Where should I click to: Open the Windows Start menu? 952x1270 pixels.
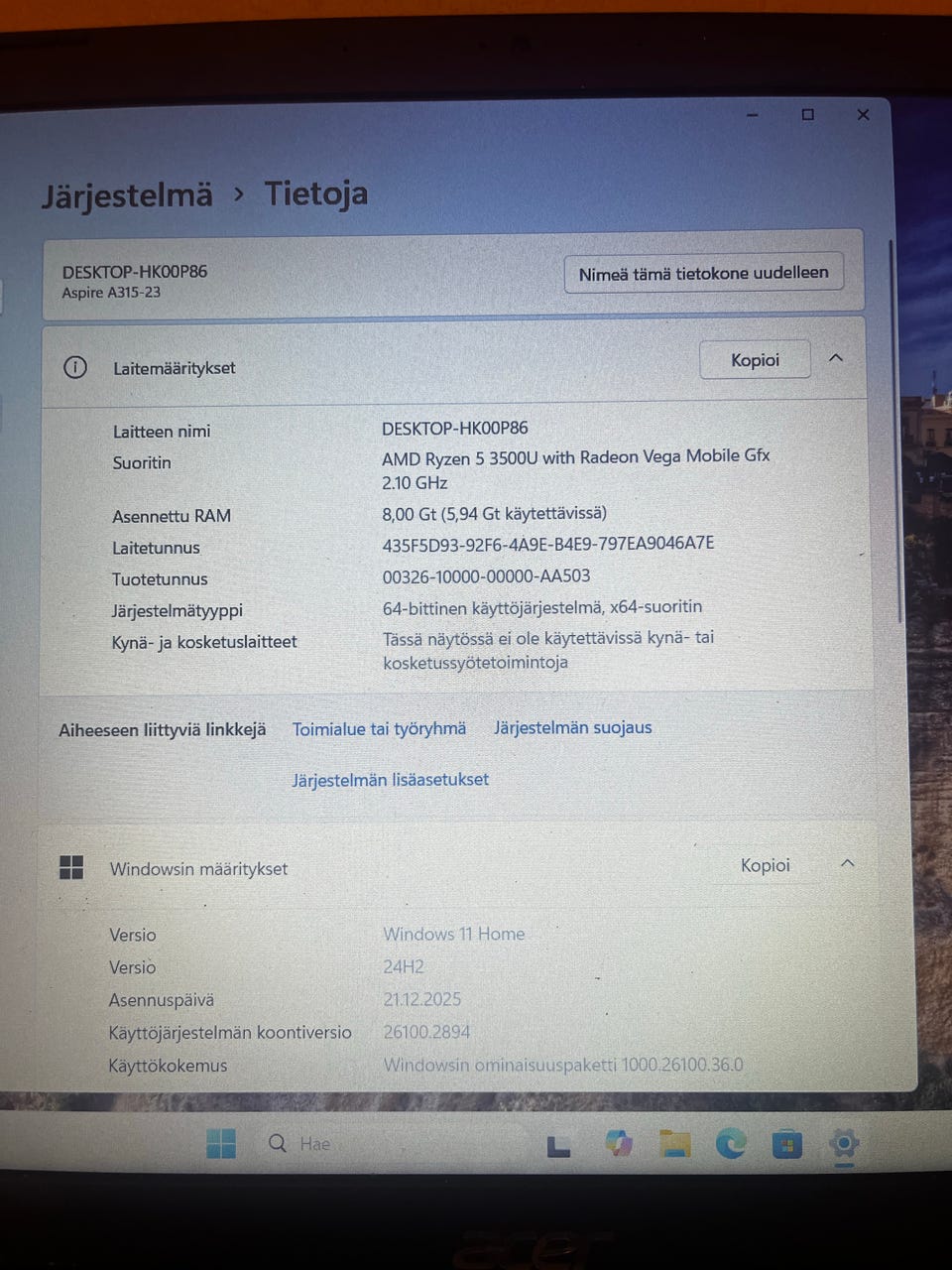click(x=221, y=1144)
